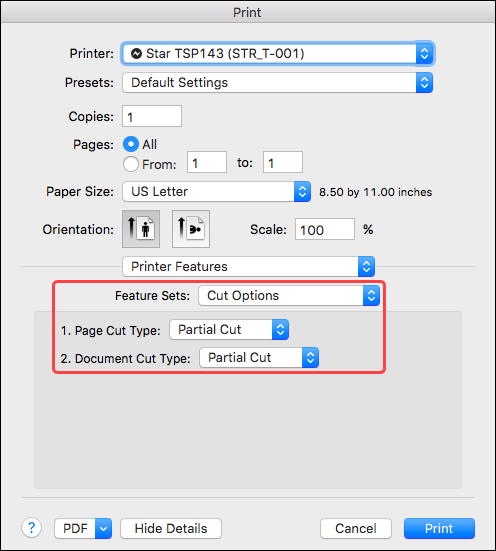Click the From page number field
496x551 pixels.
207,162
